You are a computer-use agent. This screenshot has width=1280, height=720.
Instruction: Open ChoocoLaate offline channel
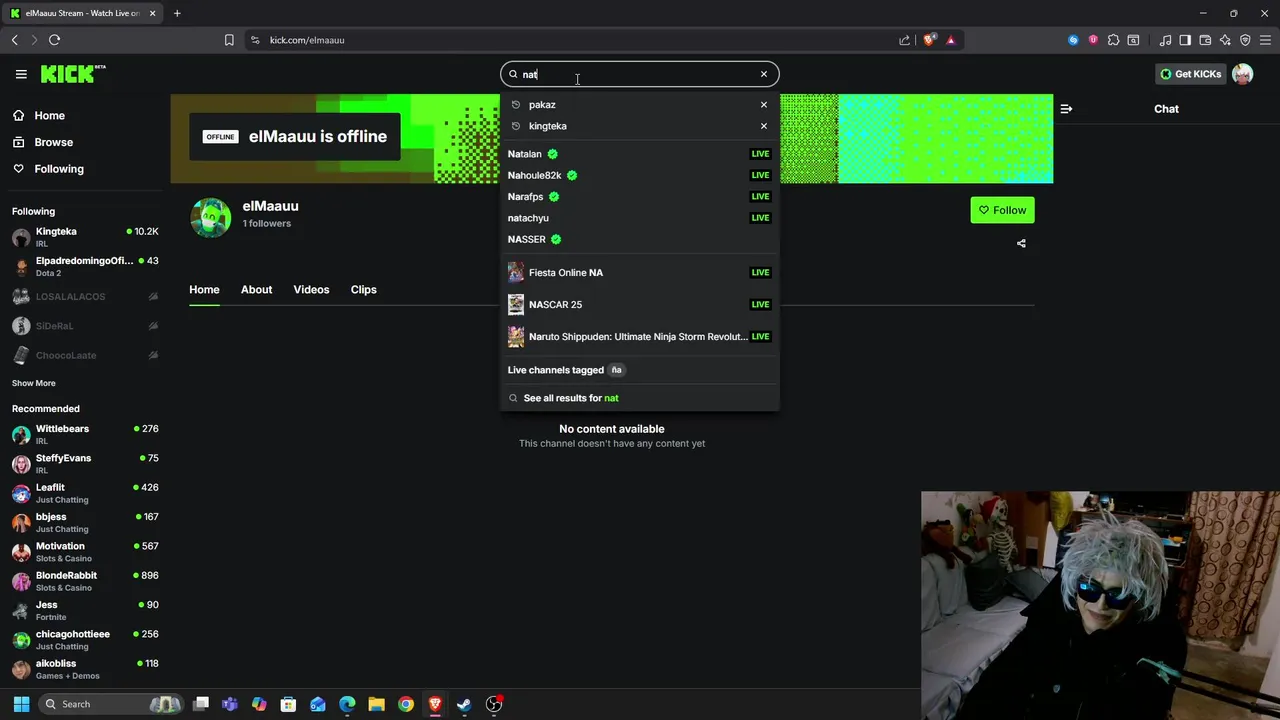pos(85,355)
